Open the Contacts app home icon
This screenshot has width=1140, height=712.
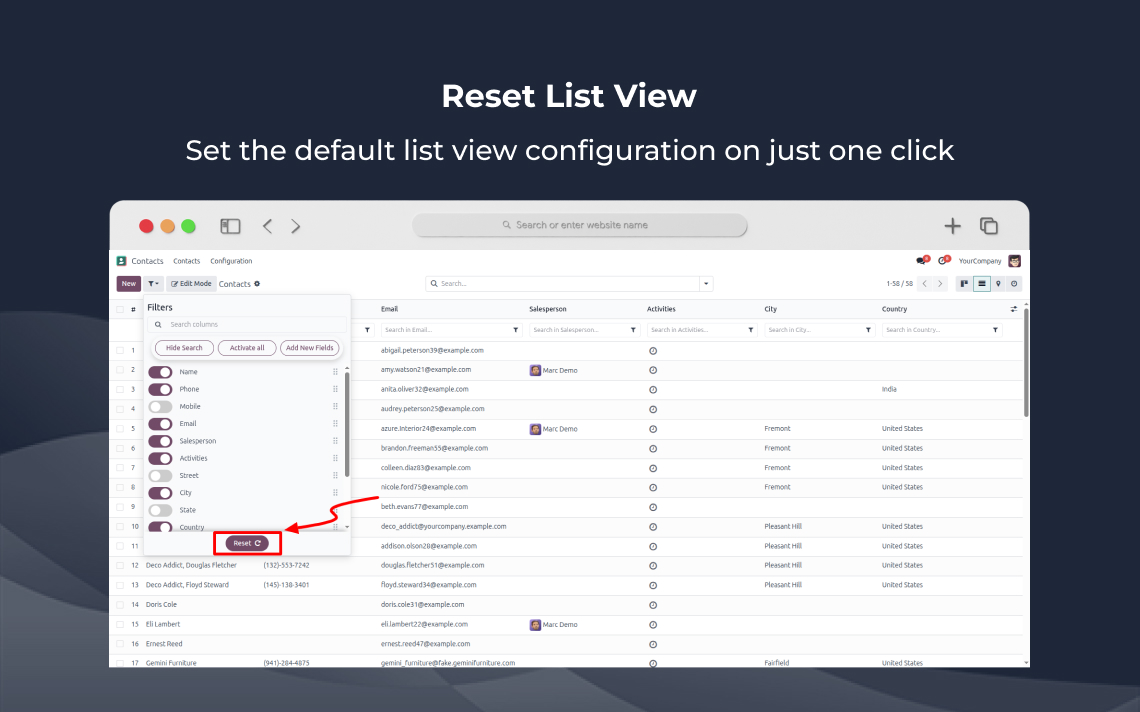click(x=121, y=261)
